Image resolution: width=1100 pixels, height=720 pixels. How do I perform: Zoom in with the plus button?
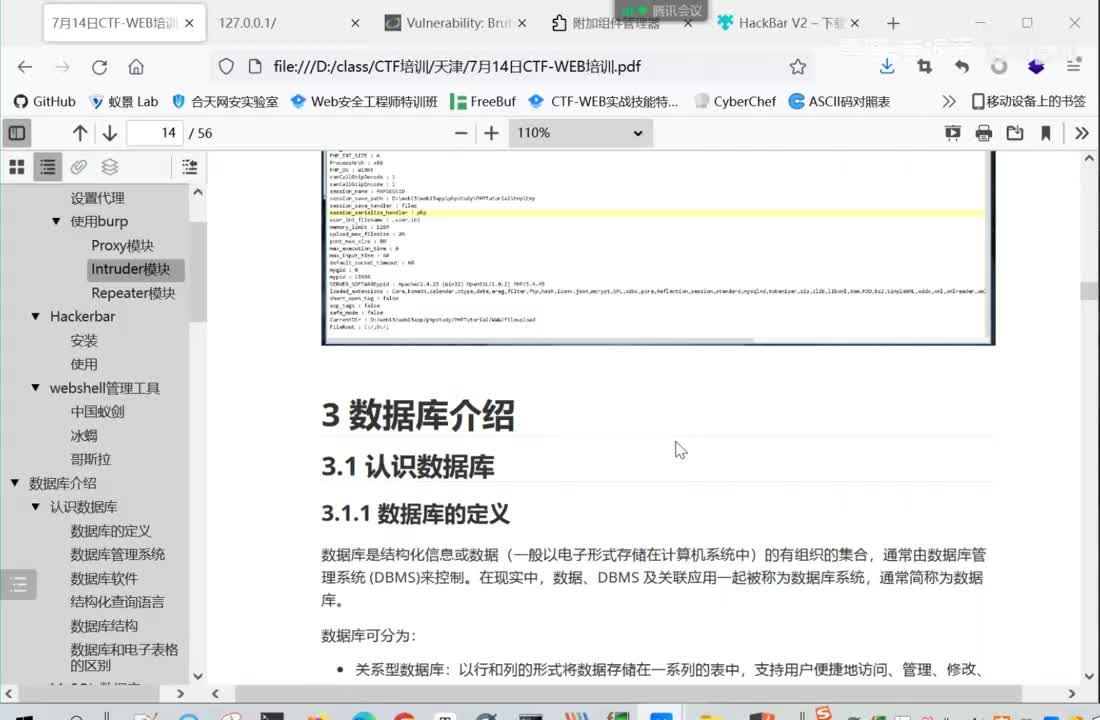click(491, 133)
